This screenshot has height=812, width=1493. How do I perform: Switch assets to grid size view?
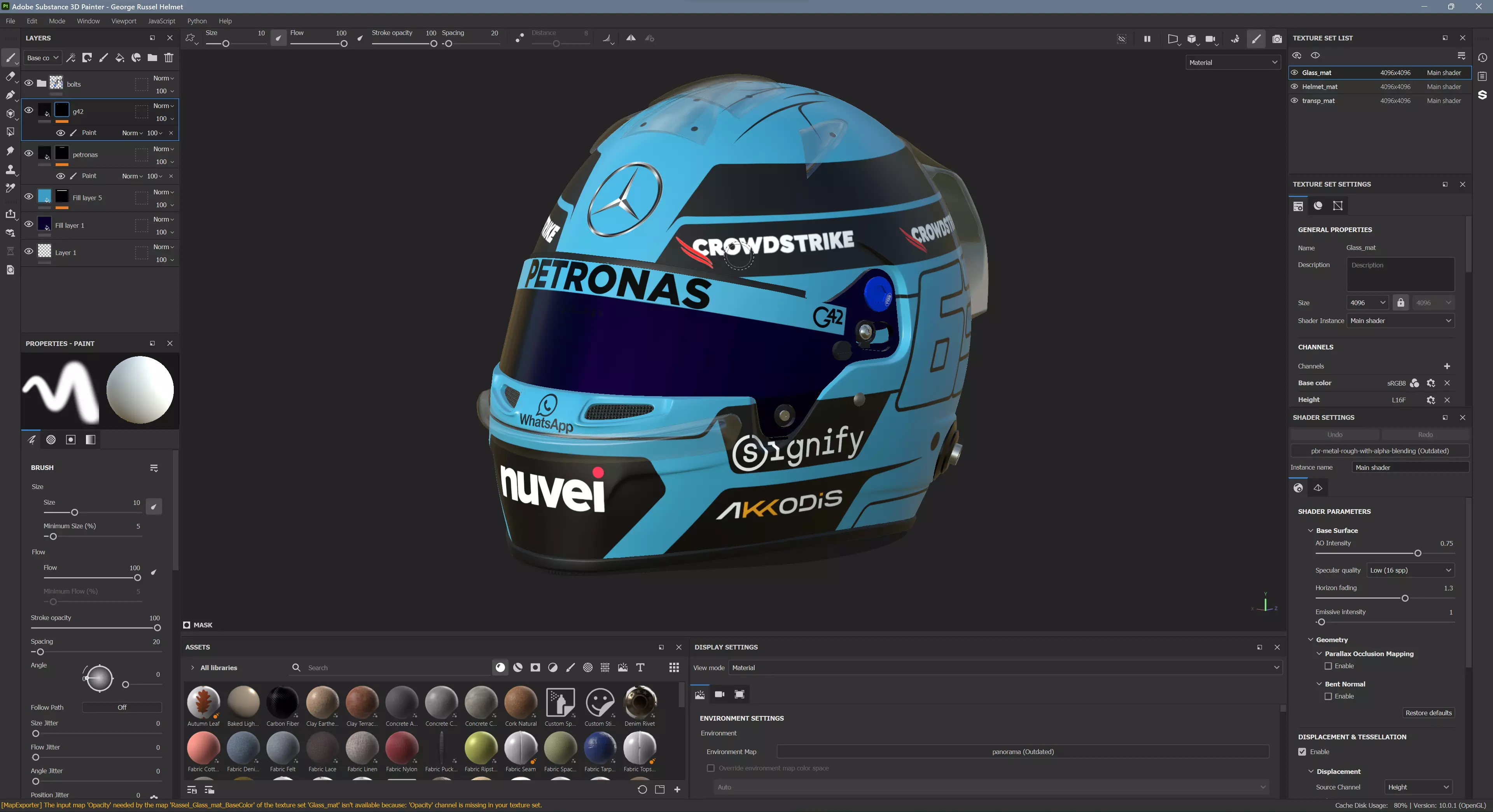[674, 668]
